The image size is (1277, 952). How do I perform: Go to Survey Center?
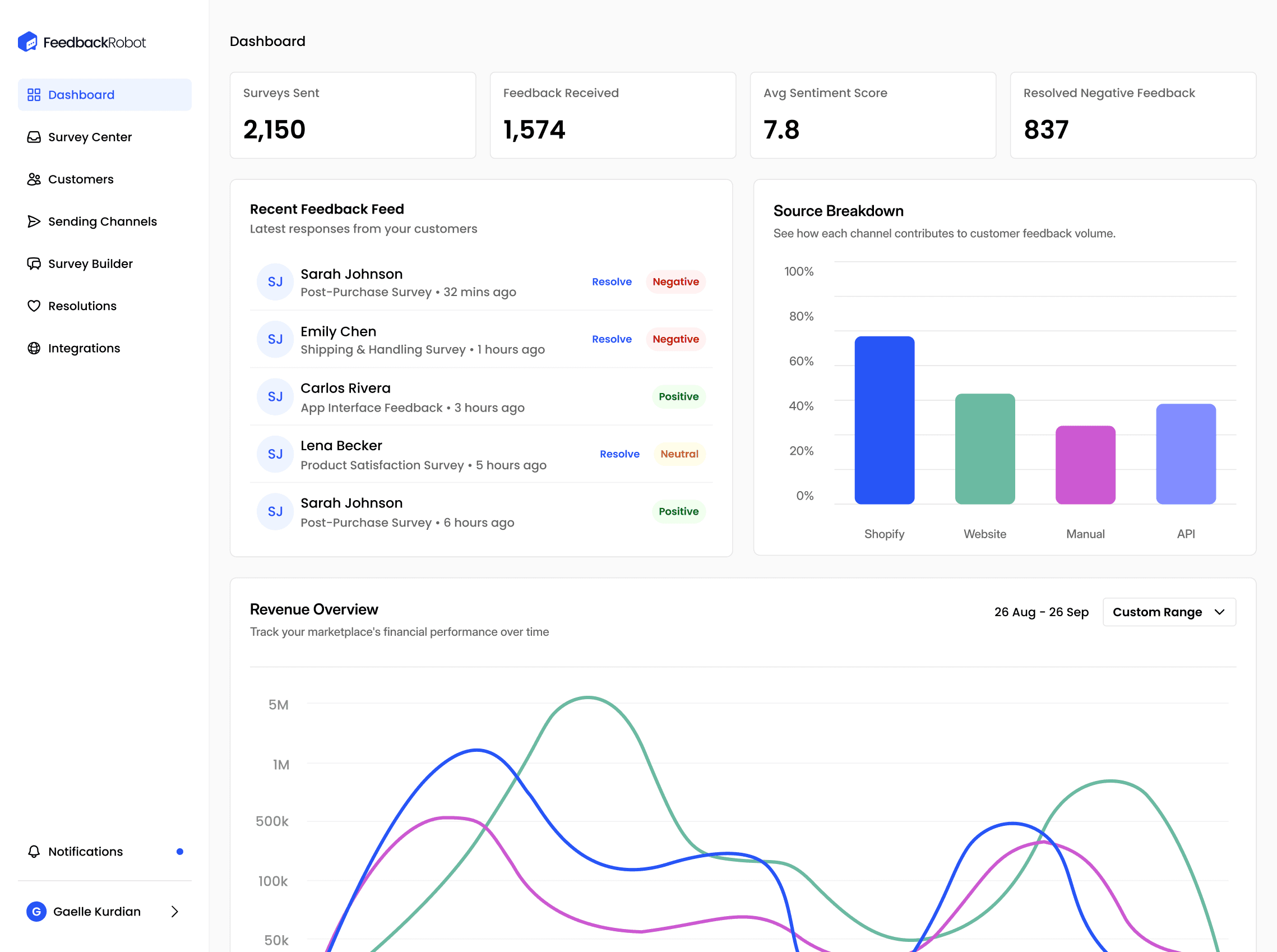[x=104, y=137]
